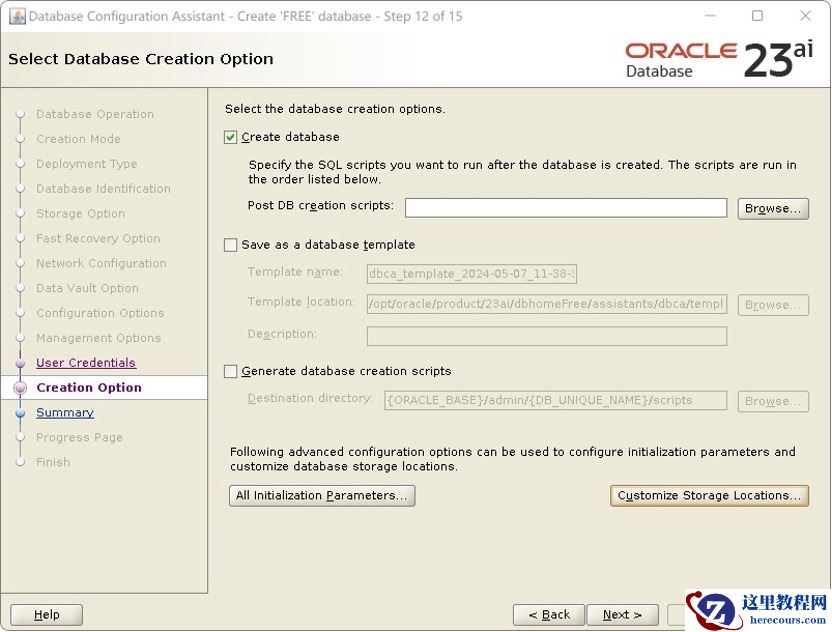Jump to the Summary step

[65, 413]
